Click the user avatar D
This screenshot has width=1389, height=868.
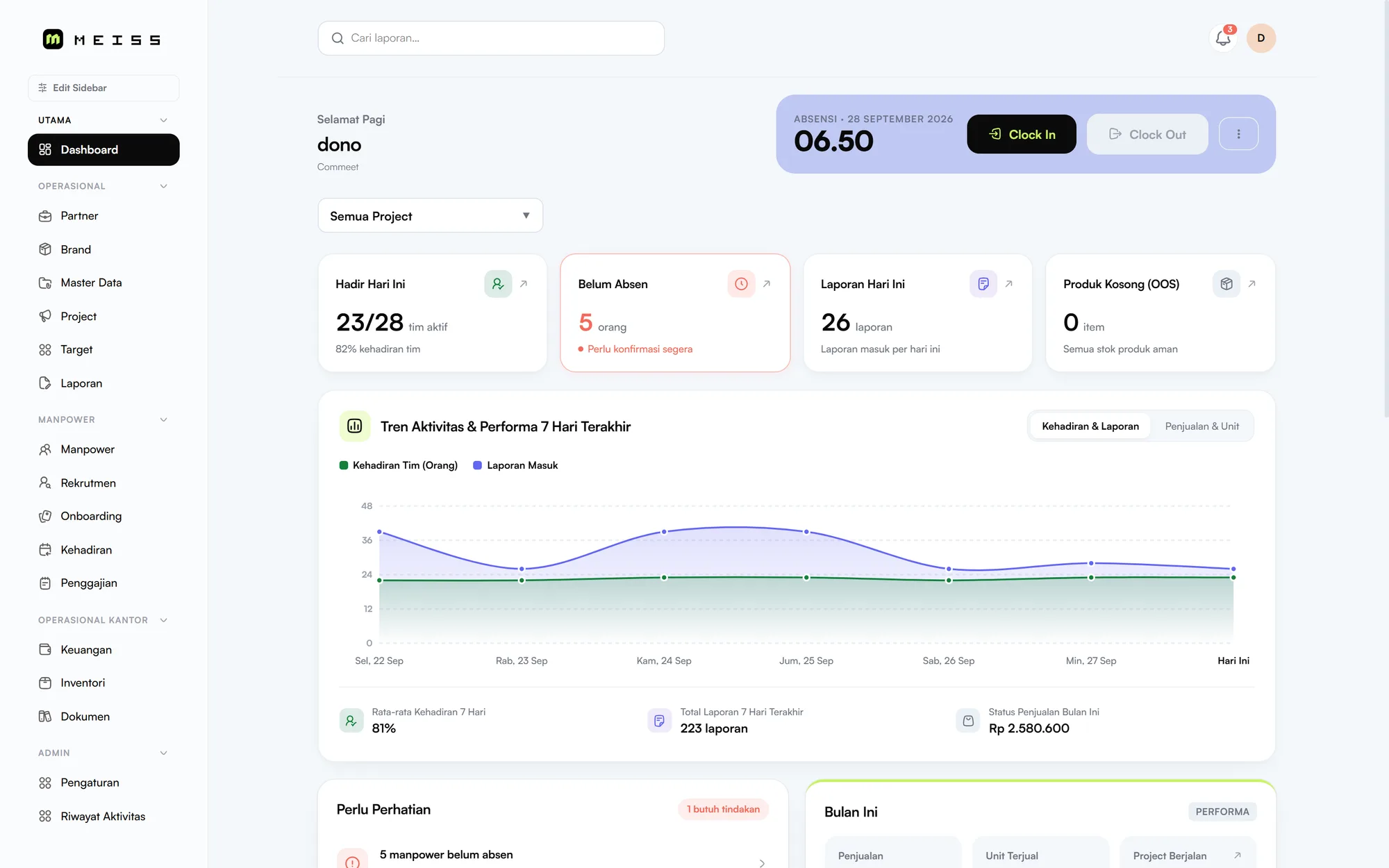pos(1261,38)
